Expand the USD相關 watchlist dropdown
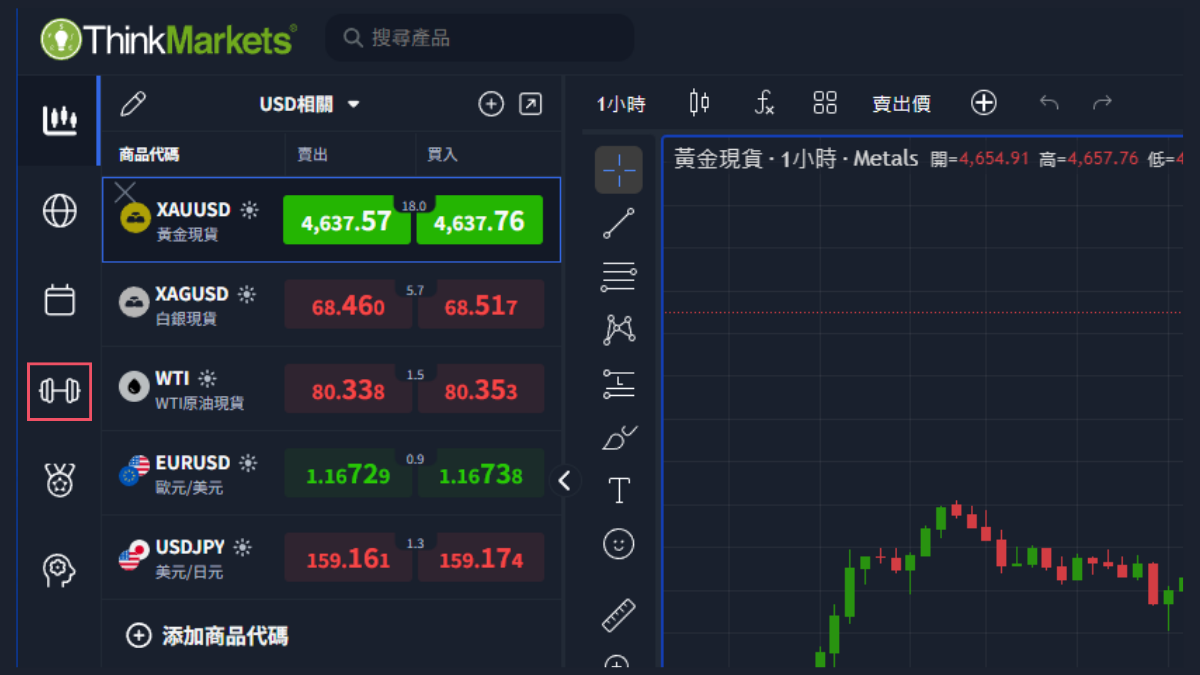Screen dimensions: 1200x675 pyautogui.click(x=310, y=104)
